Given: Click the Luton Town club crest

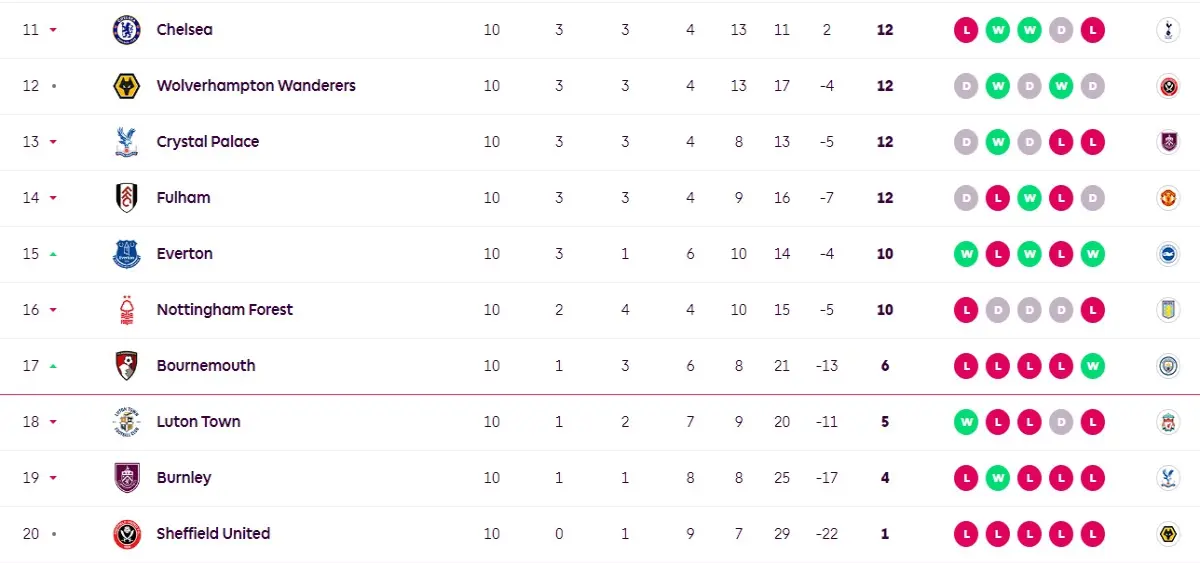Looking at the screenshot, I should coord(127,422).
